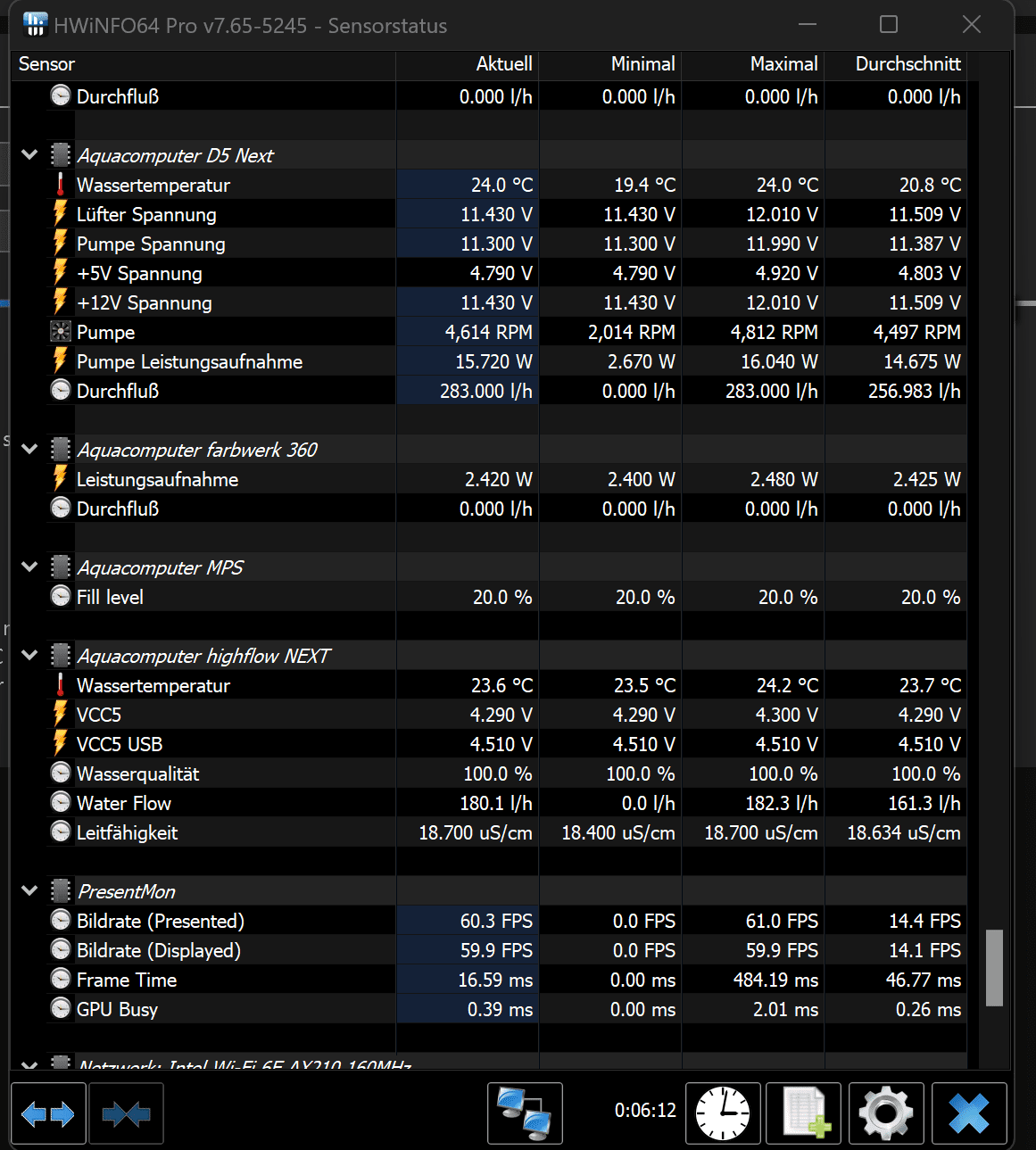Click the chip icon of Aquacomputer D5 Next
The width and height of the screenshot is (1036, 1150).
60,155
